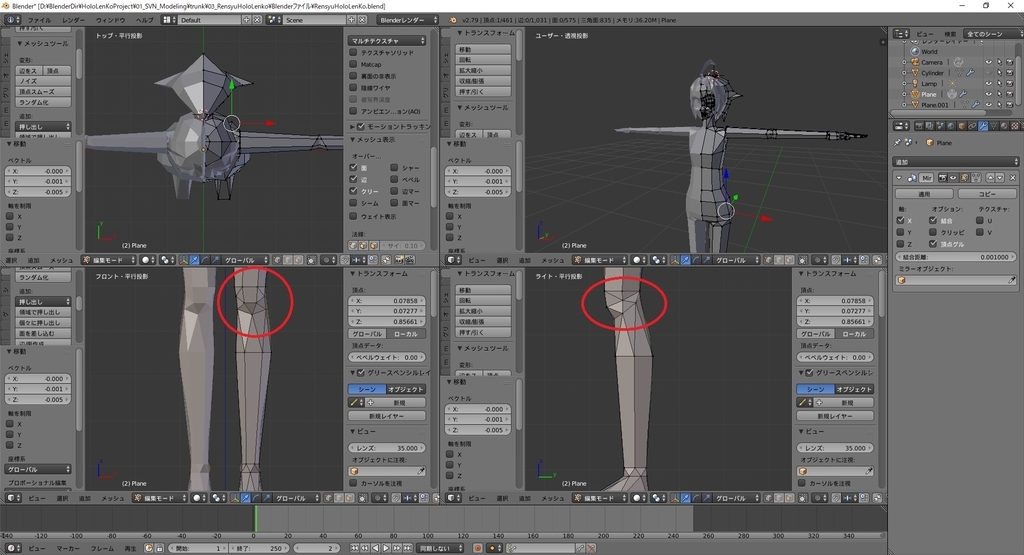Screen dimensions: 1024x555
Task: Move the Mirror modifier up
Action: click(x=990, y=178)
